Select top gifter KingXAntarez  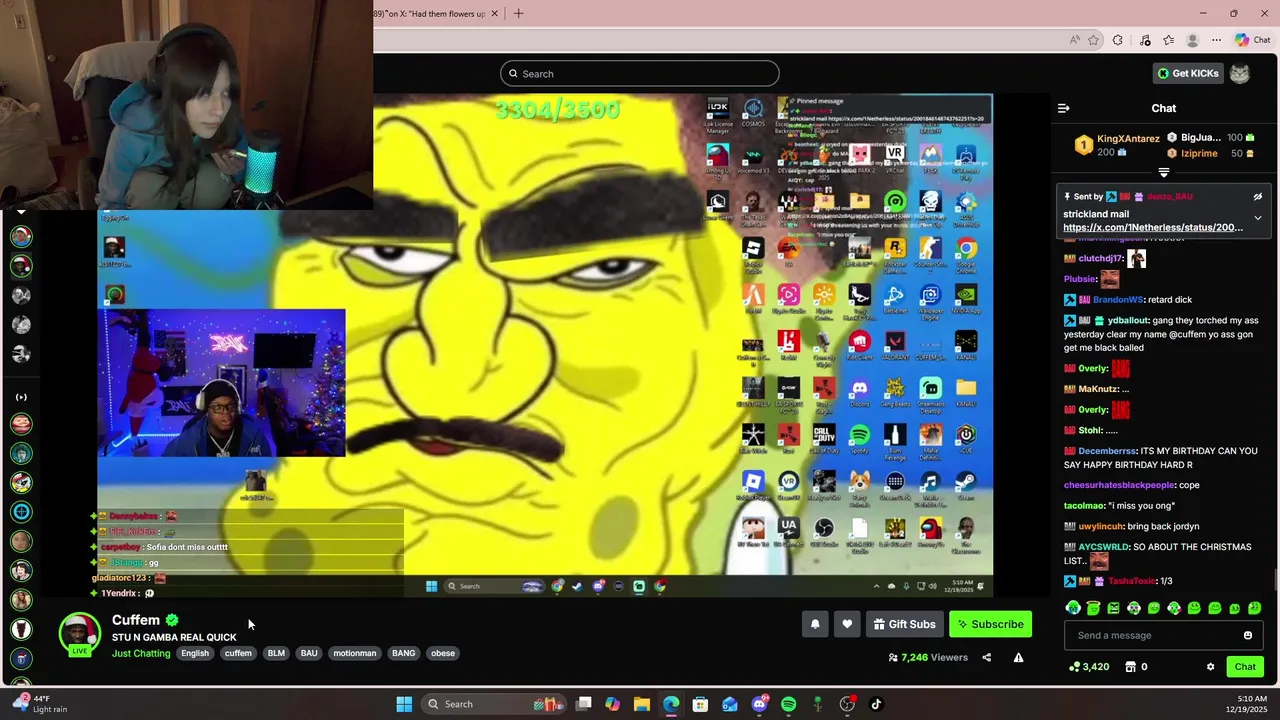(1128, 138)
